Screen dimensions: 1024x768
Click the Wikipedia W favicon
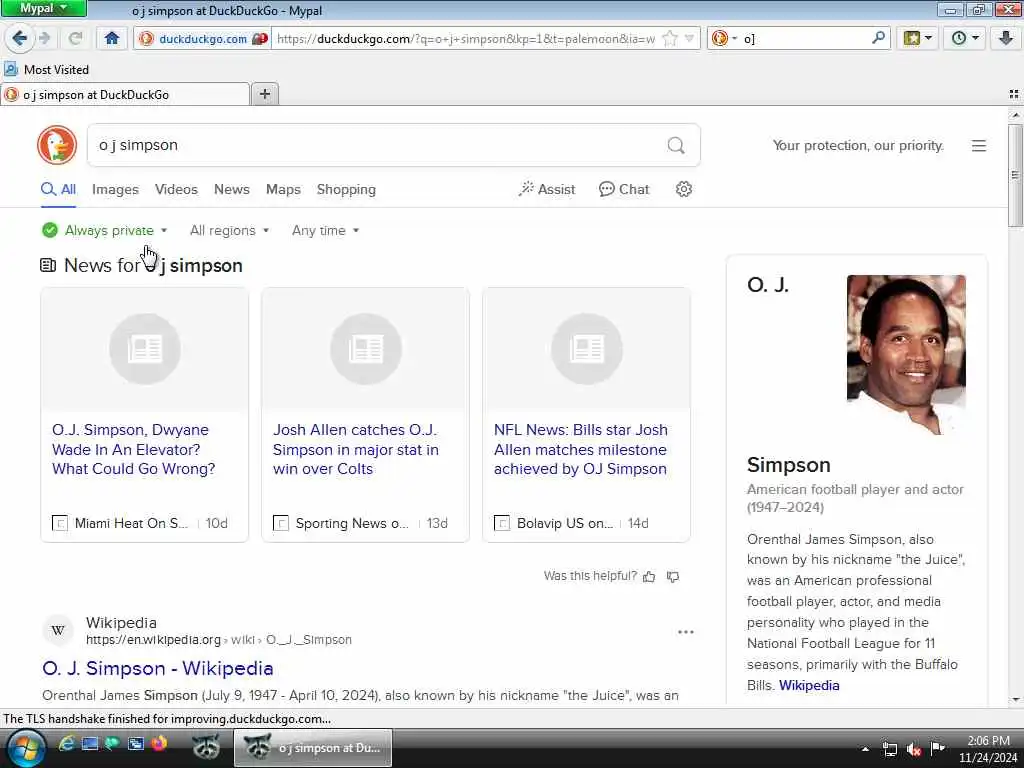pos(58,631)
